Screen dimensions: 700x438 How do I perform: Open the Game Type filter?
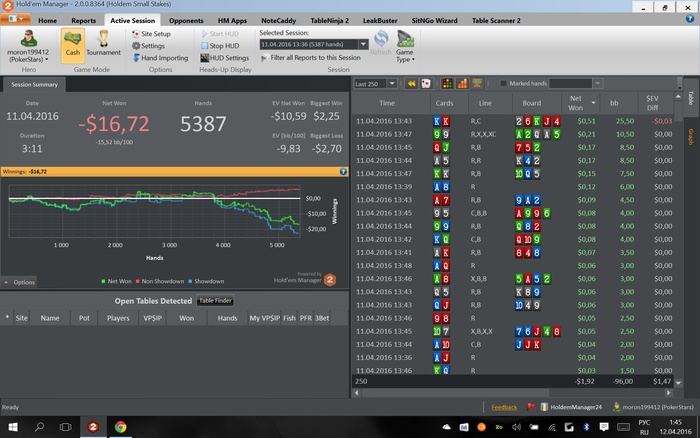[x=405, y=46]
